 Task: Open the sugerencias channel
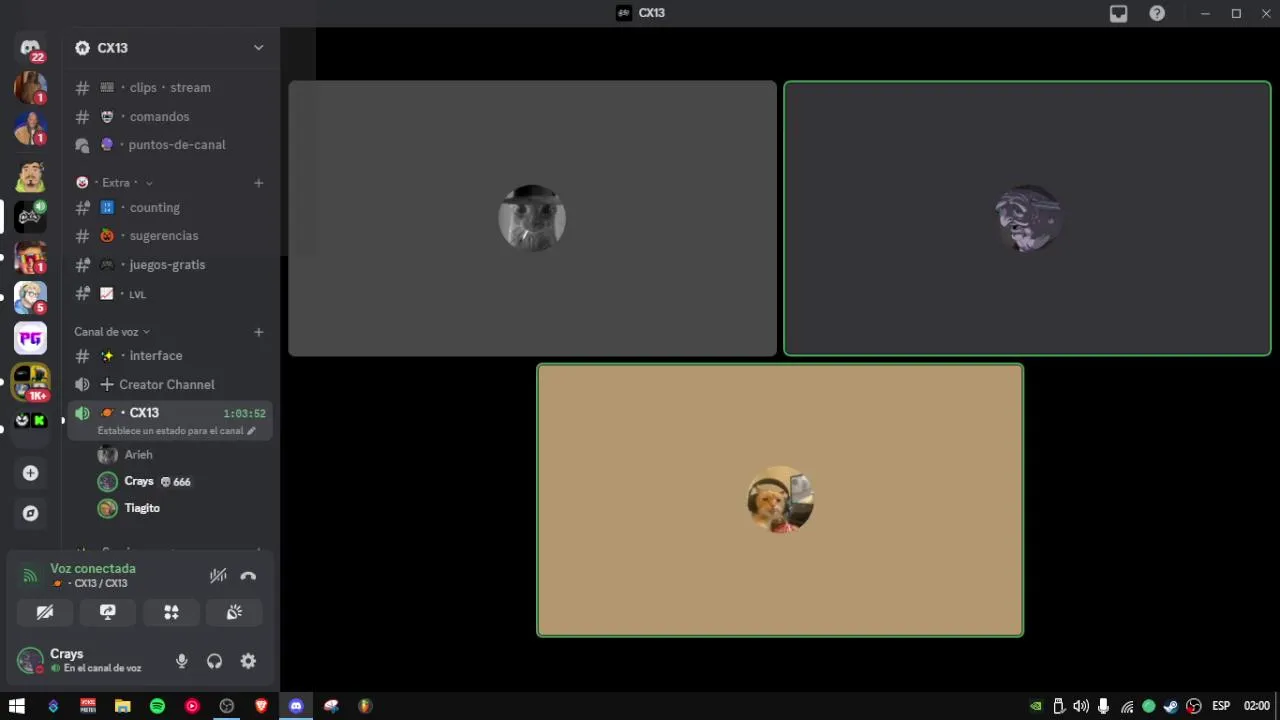tap(170, 236)
